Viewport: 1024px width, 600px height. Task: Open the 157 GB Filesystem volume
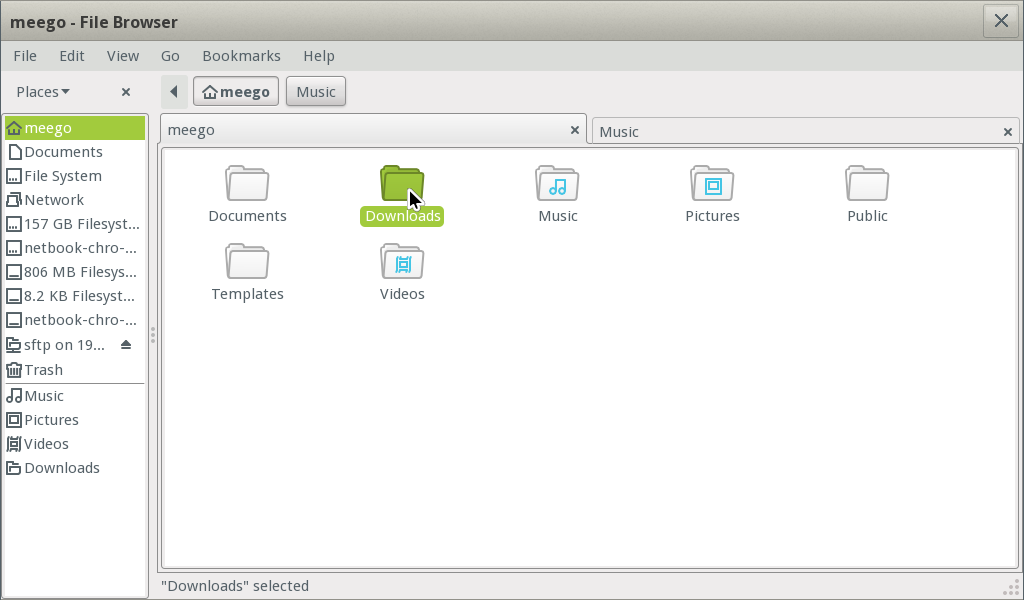[x=75, y=224]
